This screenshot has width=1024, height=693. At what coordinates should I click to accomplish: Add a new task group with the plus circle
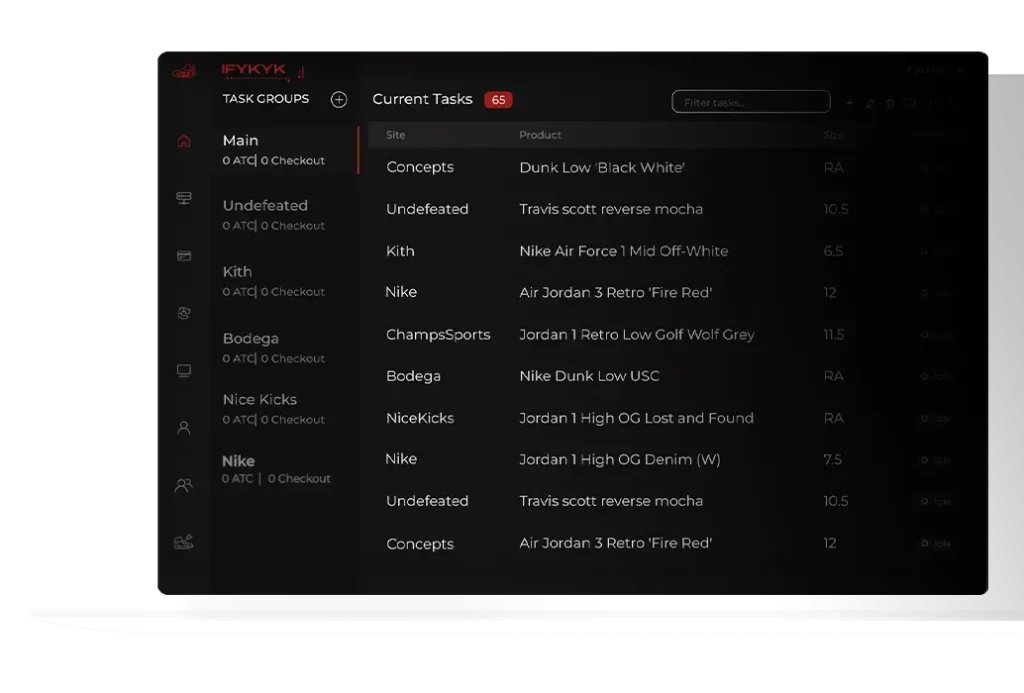(x=339, y=99)
